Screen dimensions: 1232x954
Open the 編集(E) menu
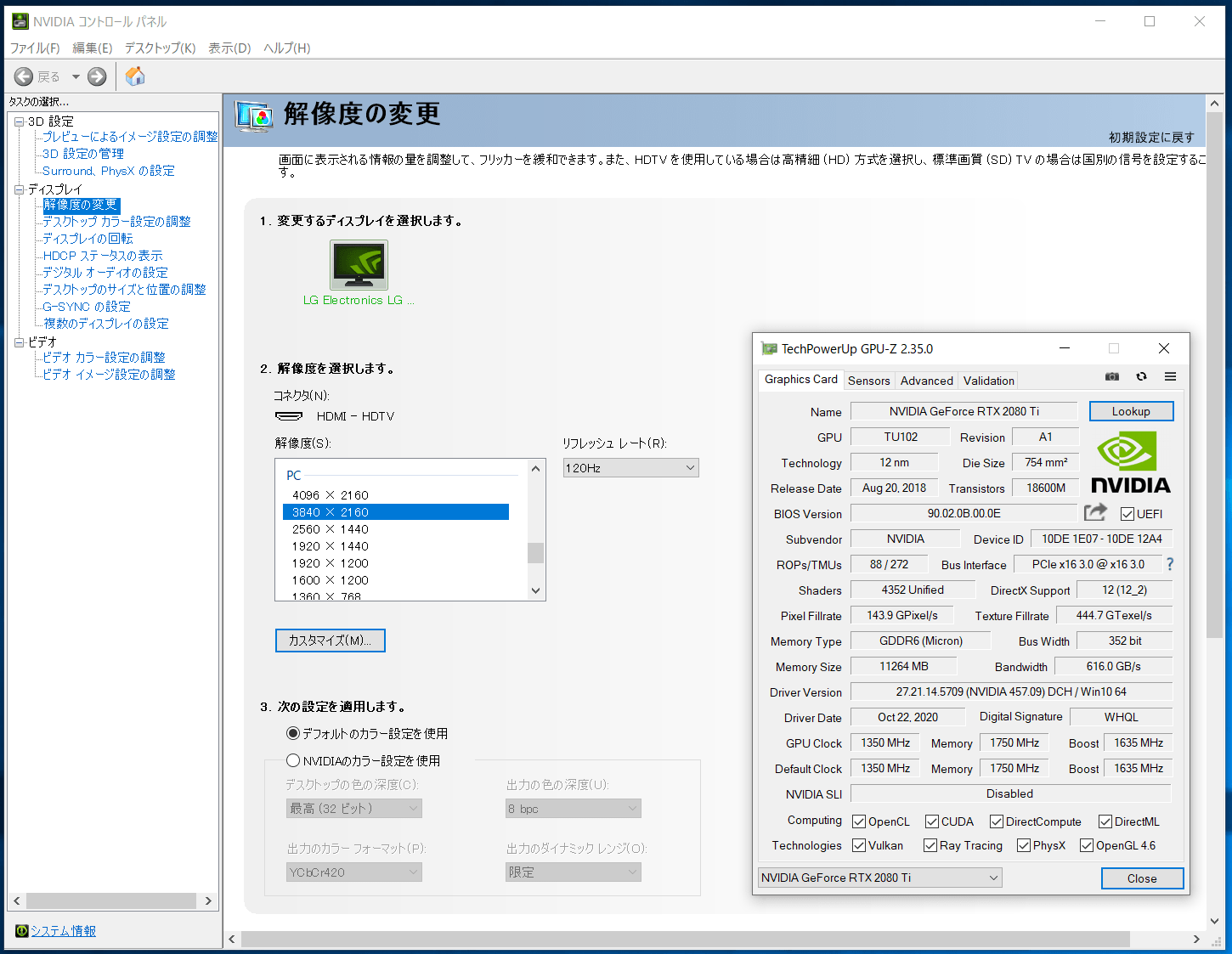93,48
